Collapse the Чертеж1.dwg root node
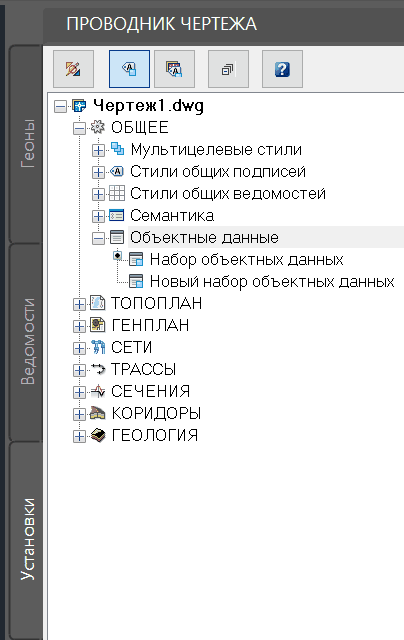Image resolution: width=404 pixels, height=640 pixels. click(x=60, y=107)
